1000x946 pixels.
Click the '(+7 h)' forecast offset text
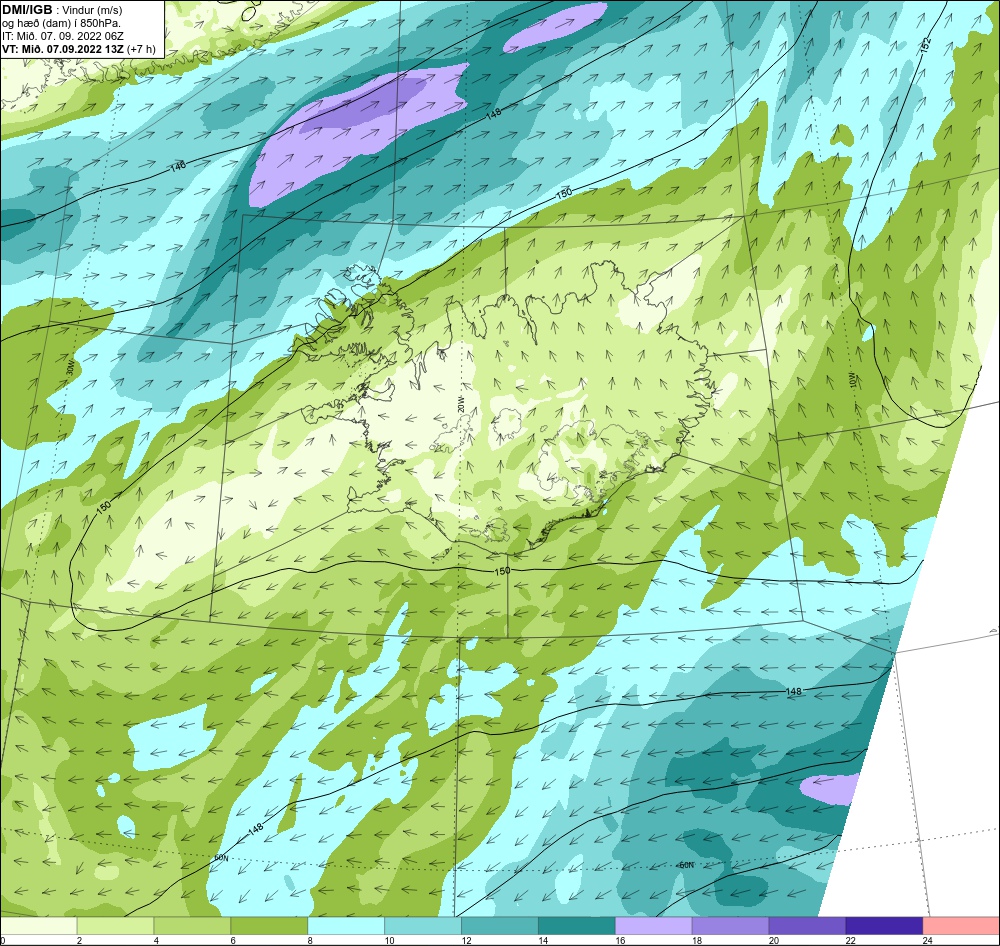pos(141,48)
